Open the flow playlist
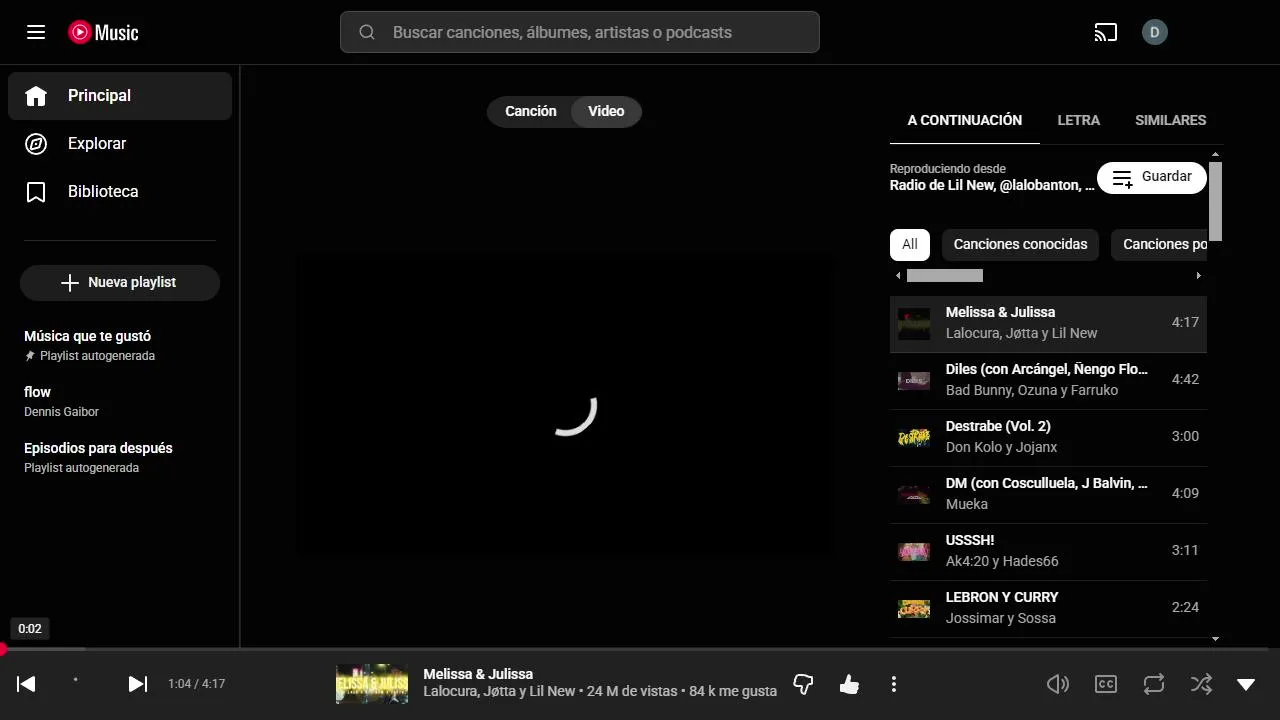This screenshot has width=1280, height=720. tap(120, 401)
